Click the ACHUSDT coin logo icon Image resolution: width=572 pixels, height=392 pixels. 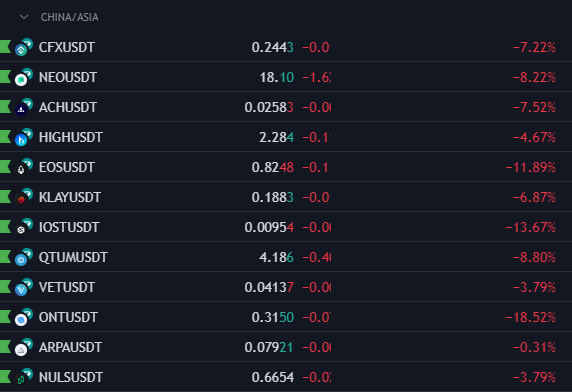tap(24, 107)
